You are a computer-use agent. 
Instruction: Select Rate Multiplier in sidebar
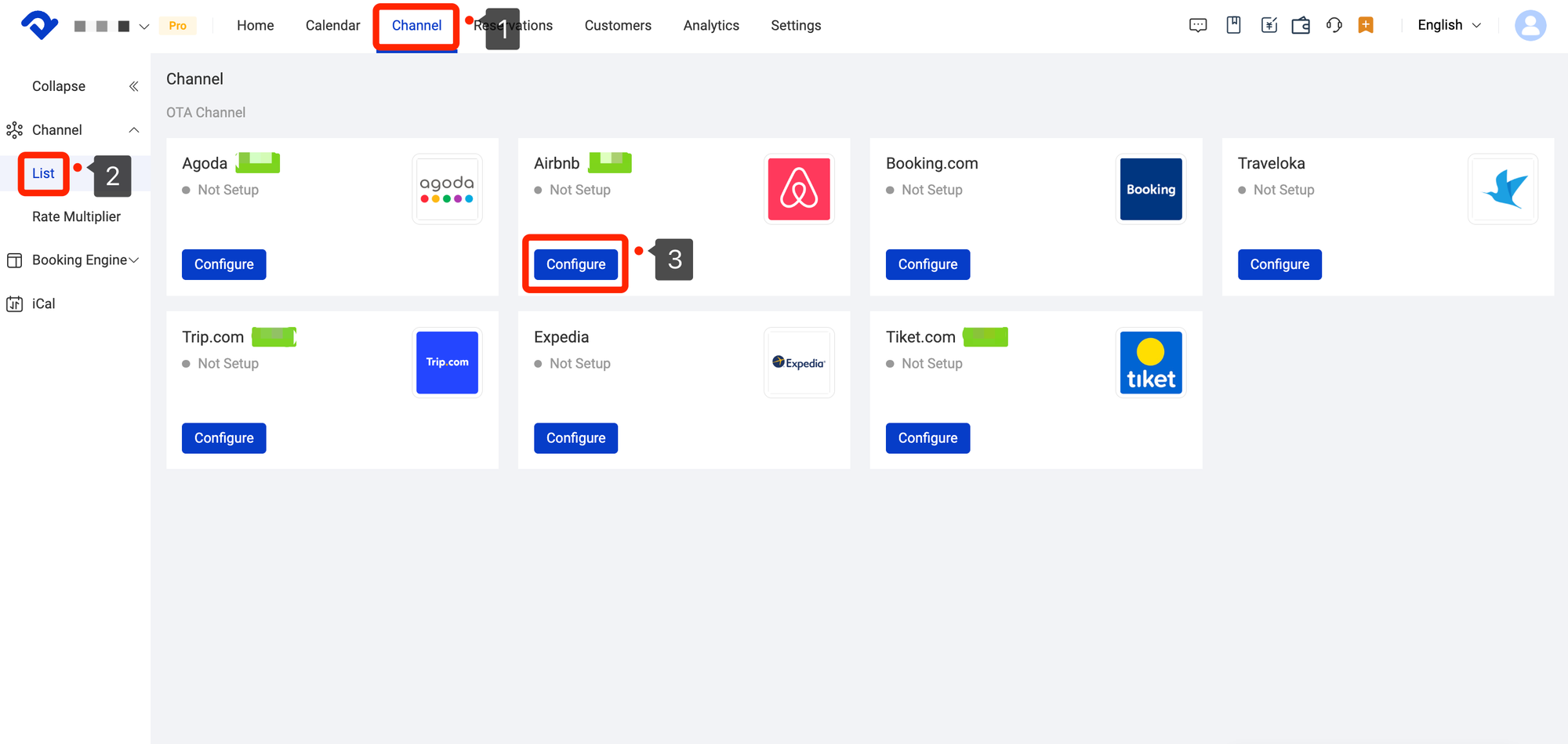(x=76, y=217)
